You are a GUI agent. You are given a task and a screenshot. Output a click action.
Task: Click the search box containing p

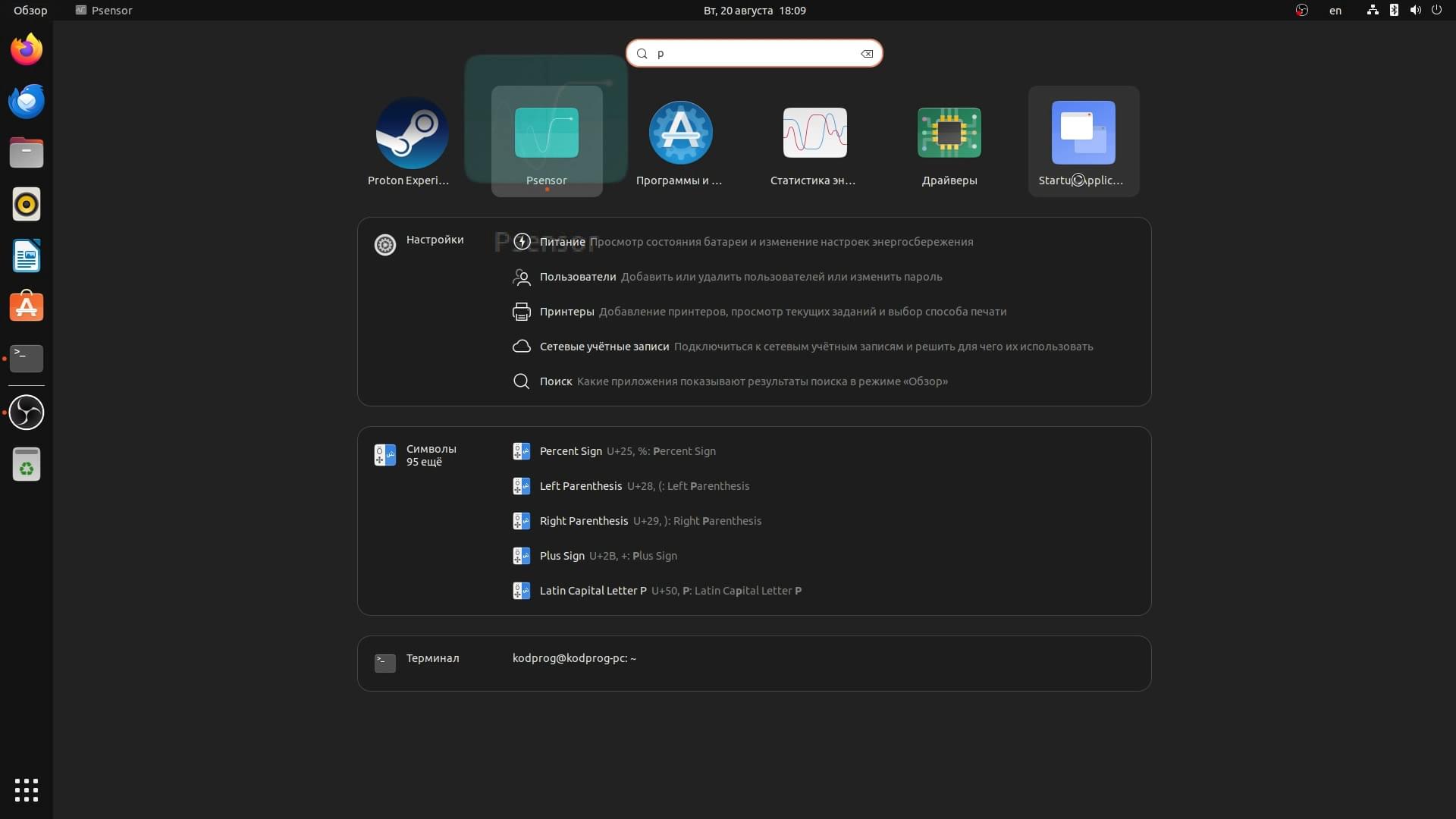pos(754,53)
